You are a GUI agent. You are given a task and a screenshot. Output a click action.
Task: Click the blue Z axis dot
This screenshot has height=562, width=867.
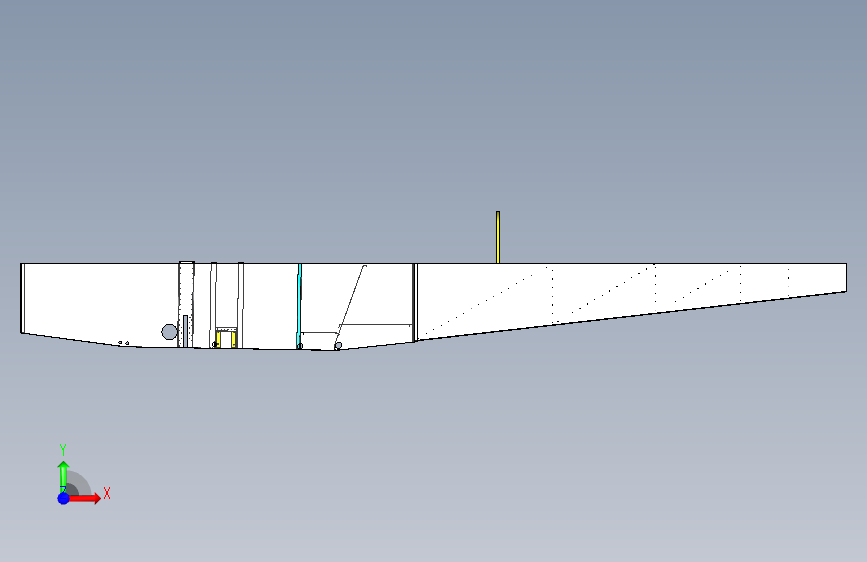pyautogui.click(x=64, y=498)
